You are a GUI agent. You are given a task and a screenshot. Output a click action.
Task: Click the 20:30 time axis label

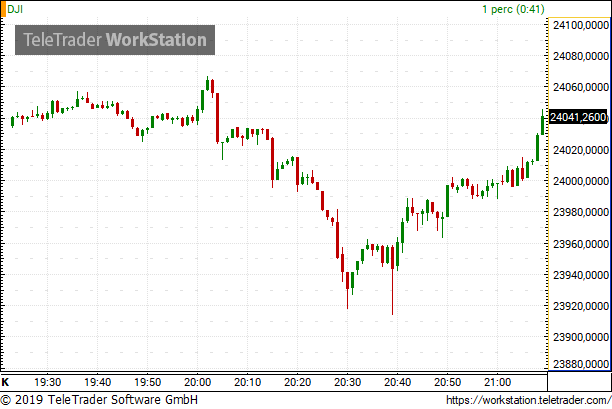[347, 382]
